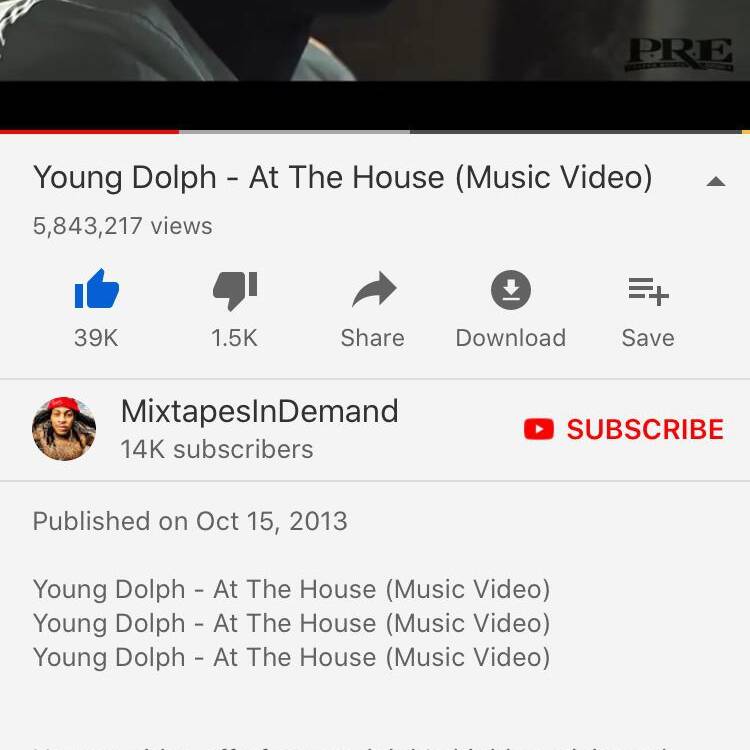Click the video player frame

(x=375, y=65)
